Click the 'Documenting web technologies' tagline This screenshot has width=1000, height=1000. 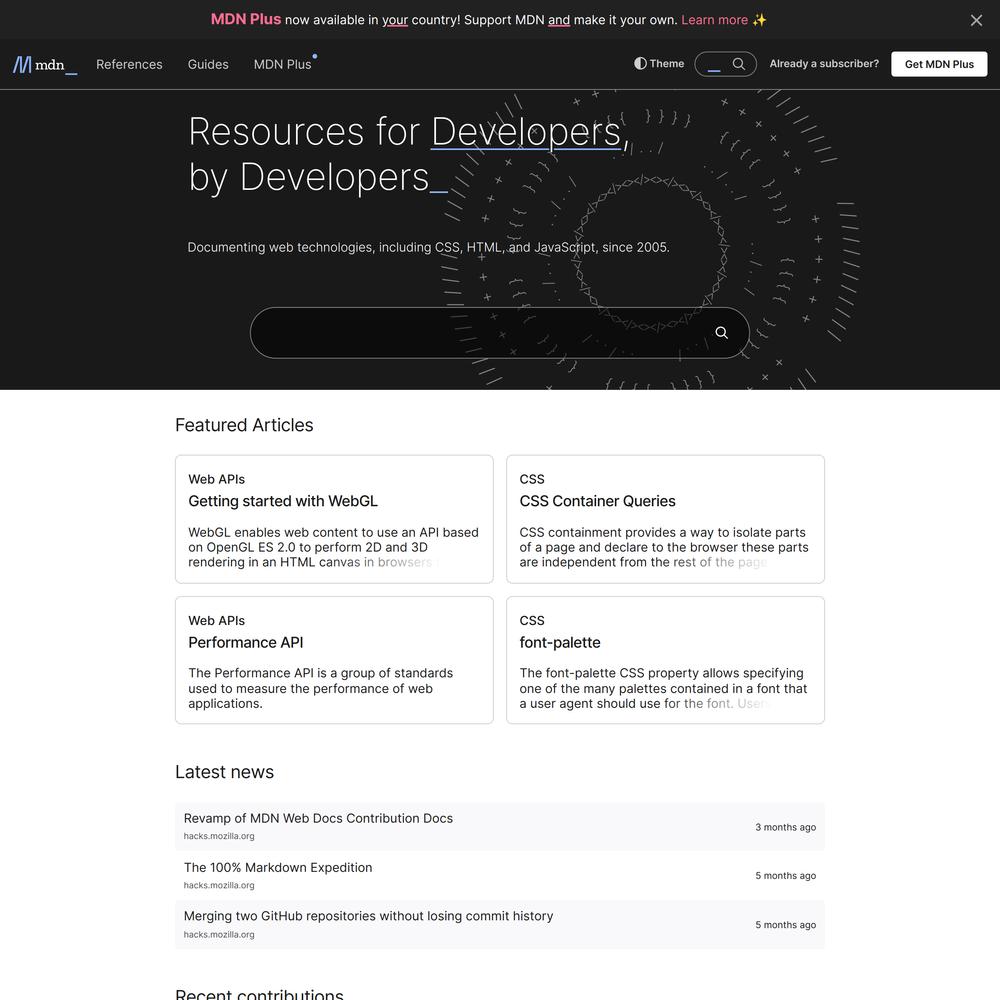pyautogui.click(x=429, y=247)
